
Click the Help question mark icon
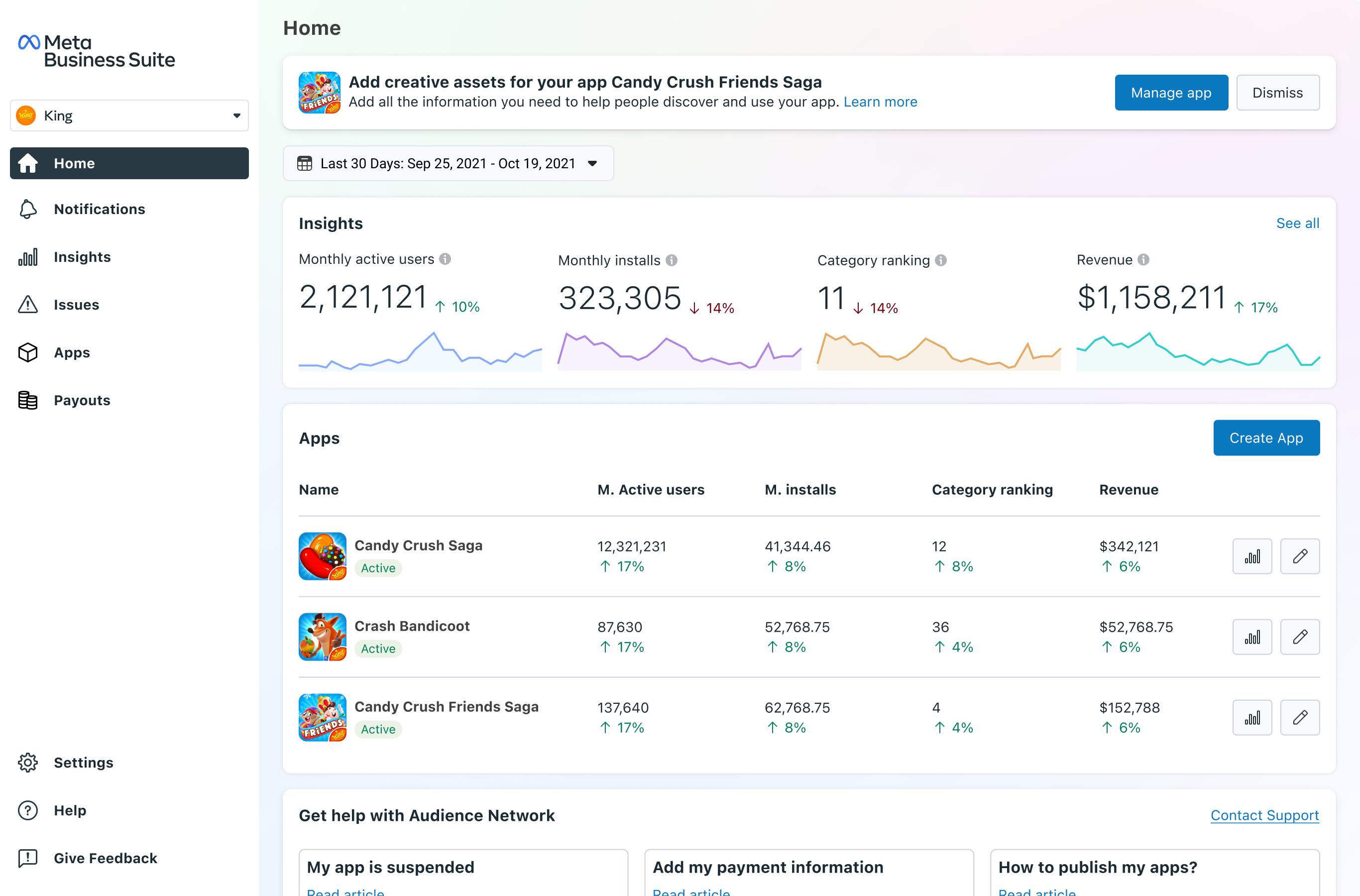coord(27,810)
